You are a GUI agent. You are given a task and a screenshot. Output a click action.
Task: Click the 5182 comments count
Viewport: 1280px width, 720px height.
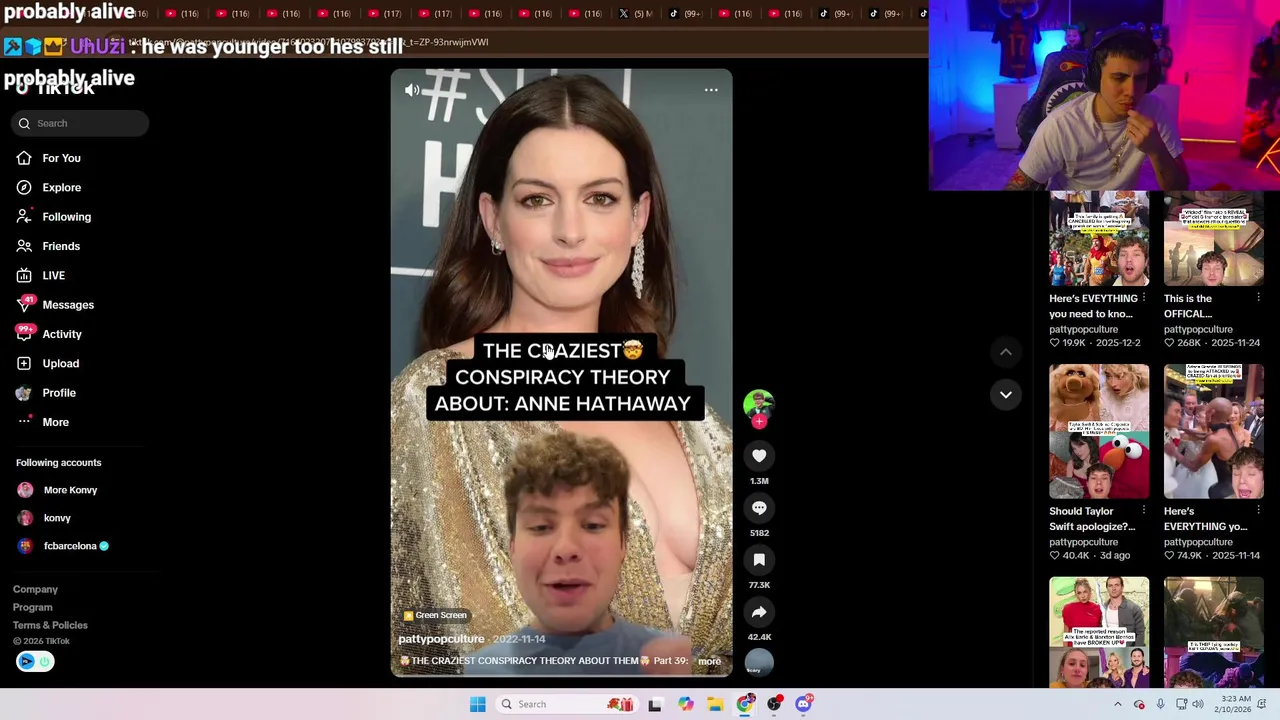[x=759, y=533]
